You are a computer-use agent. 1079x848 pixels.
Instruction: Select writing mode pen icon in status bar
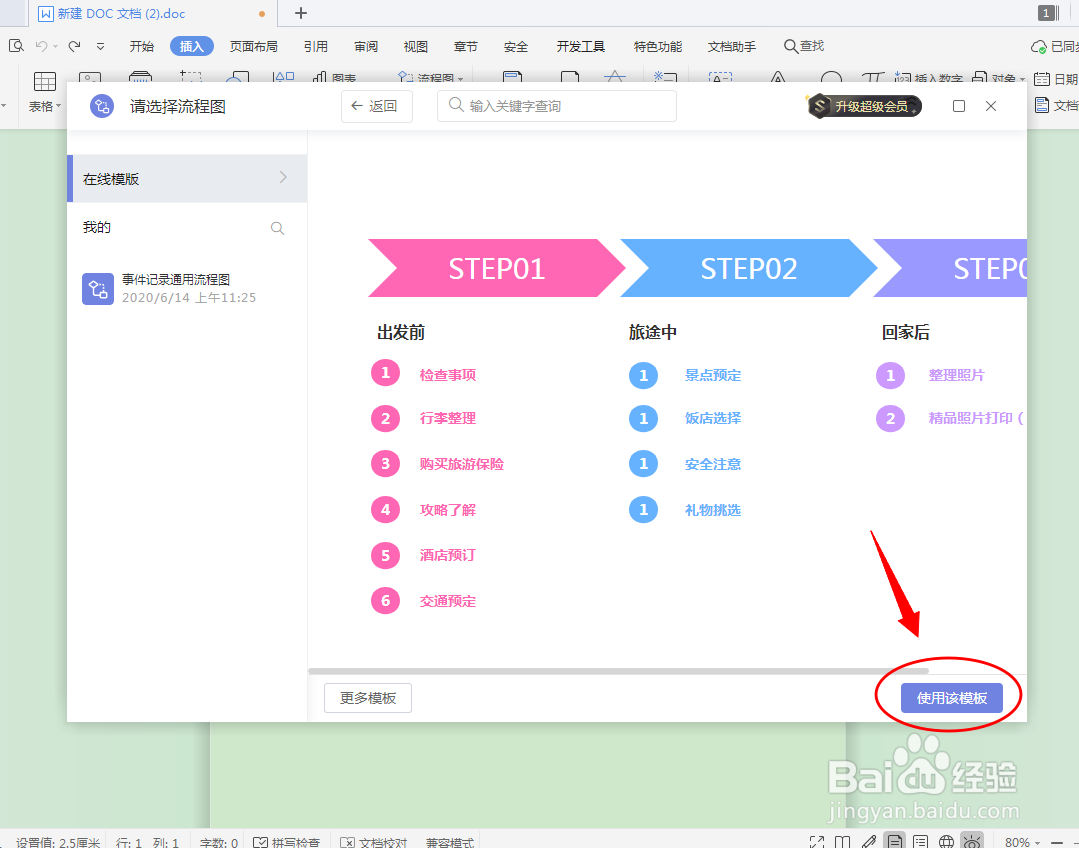[868, 842]
